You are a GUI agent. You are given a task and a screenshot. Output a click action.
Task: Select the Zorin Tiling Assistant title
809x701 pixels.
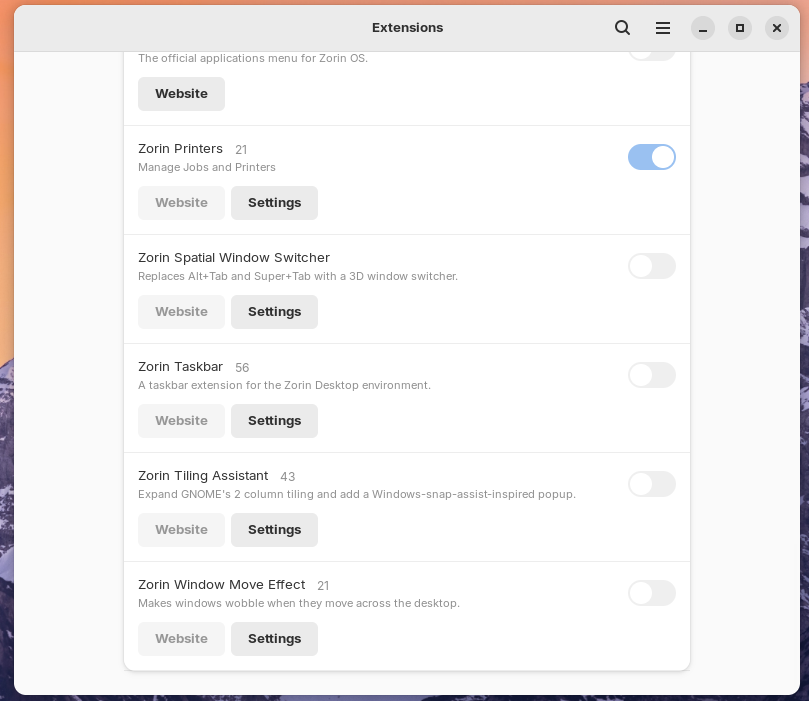(203, 476)
